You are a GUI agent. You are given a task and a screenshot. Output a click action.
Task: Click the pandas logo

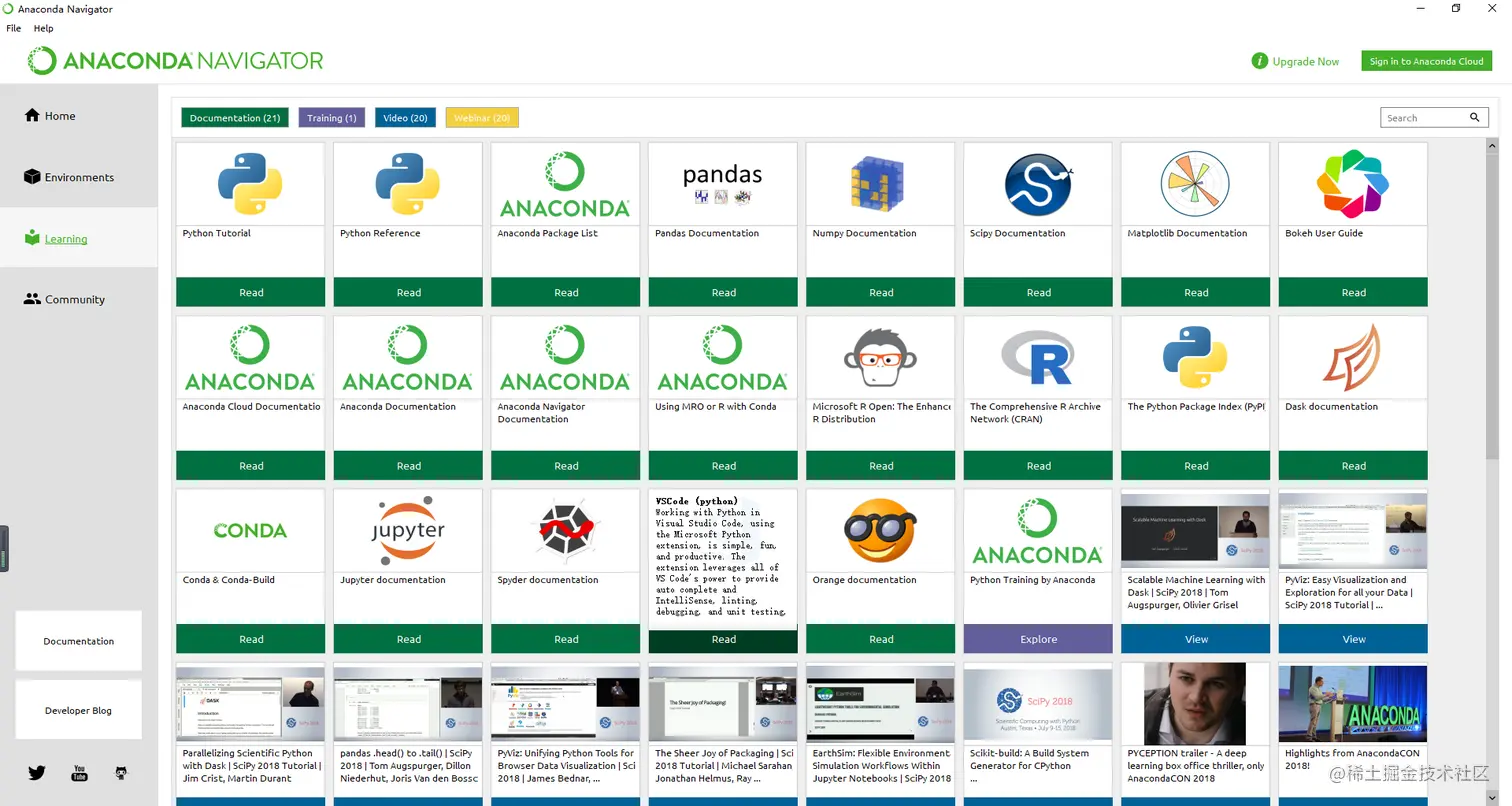pyautogui.click(x=723, y=183)
